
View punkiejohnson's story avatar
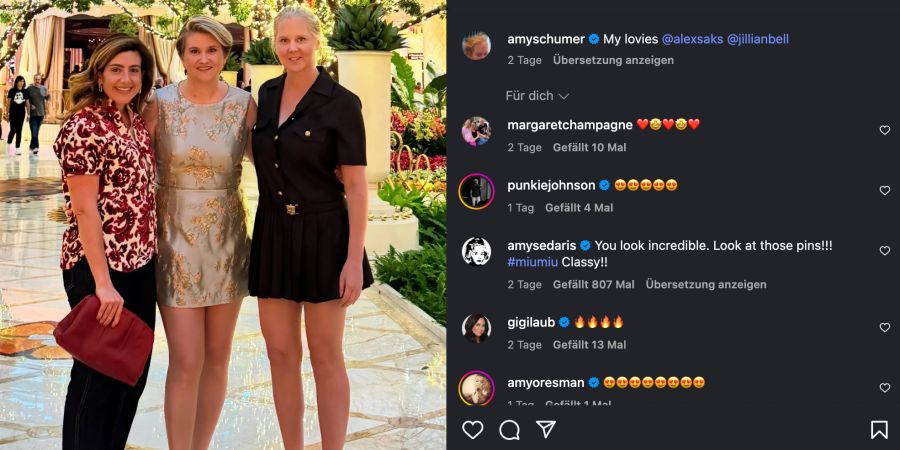(x=476, y=191)
